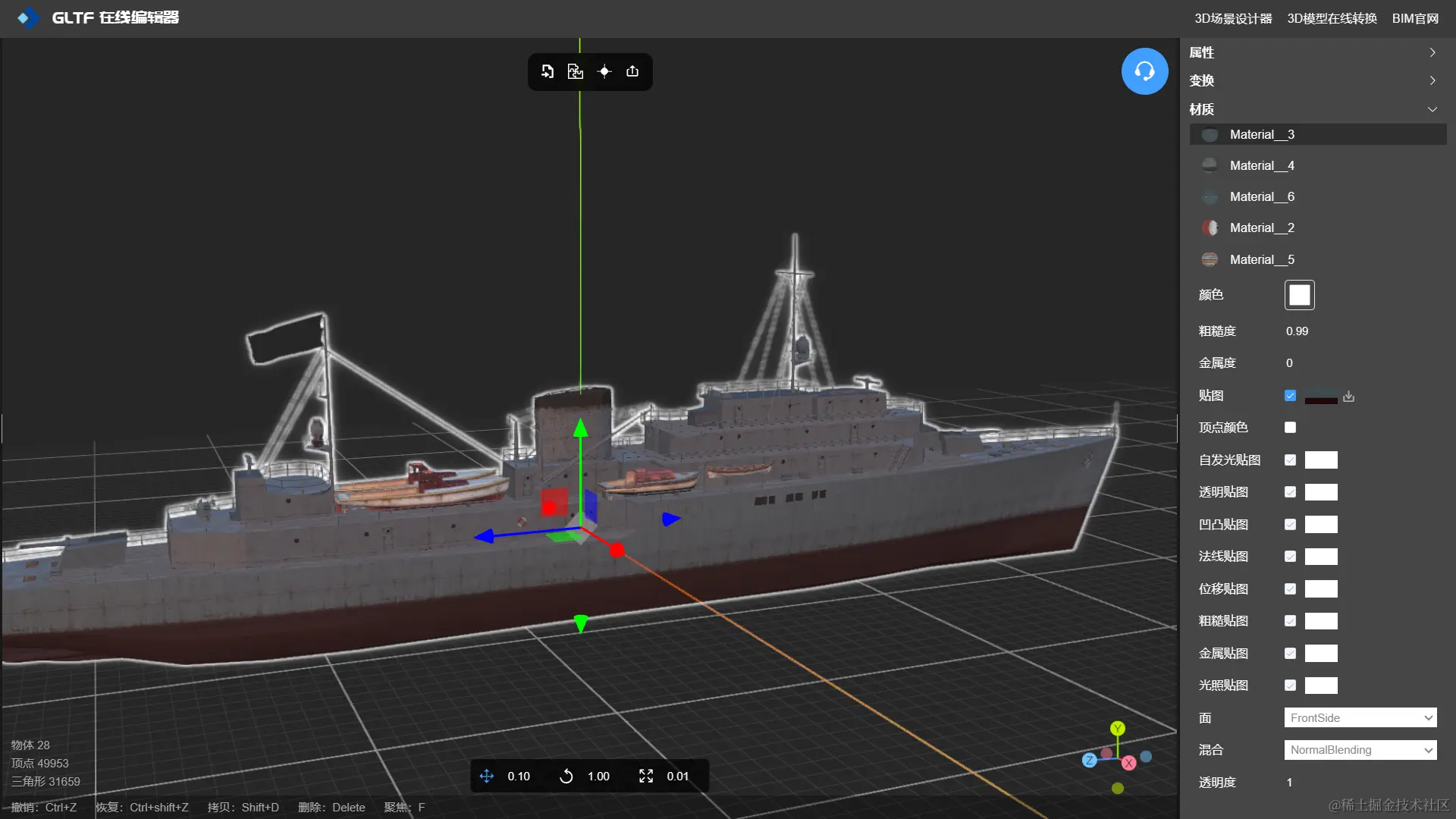Click the puzzle piece icon in toolbar
This screenshot has height=819, width=1456.
point(576,71)
